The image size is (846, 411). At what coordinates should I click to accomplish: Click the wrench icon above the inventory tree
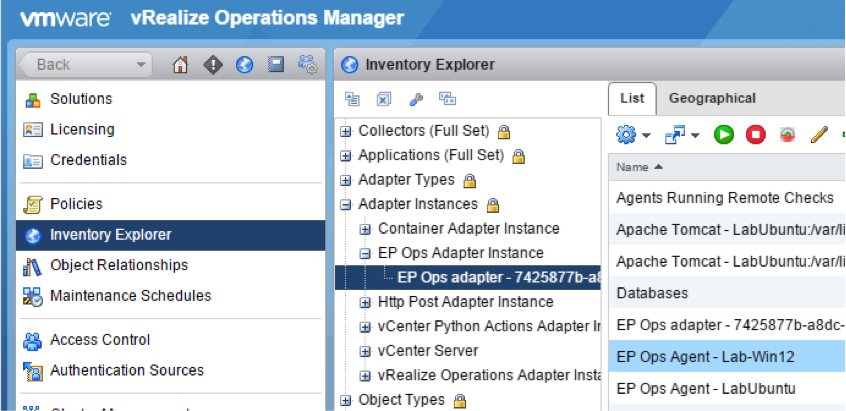[x=416, y=99]
